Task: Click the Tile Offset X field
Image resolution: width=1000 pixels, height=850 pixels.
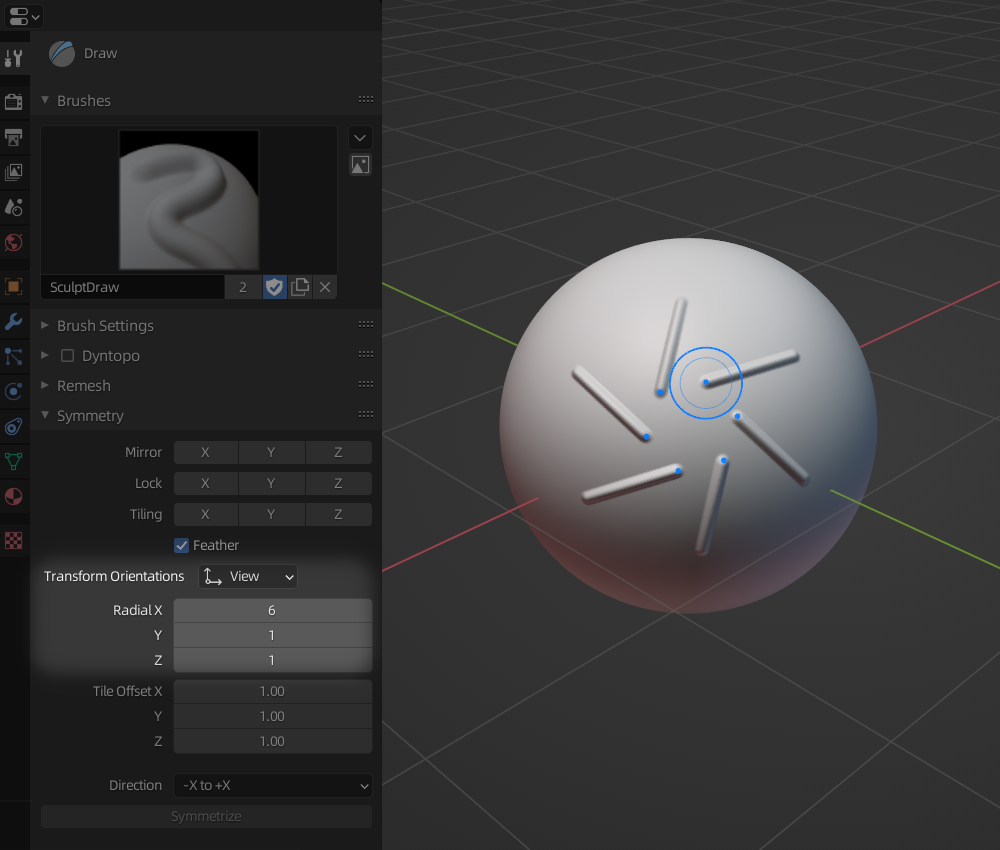Action: (272, 691)
